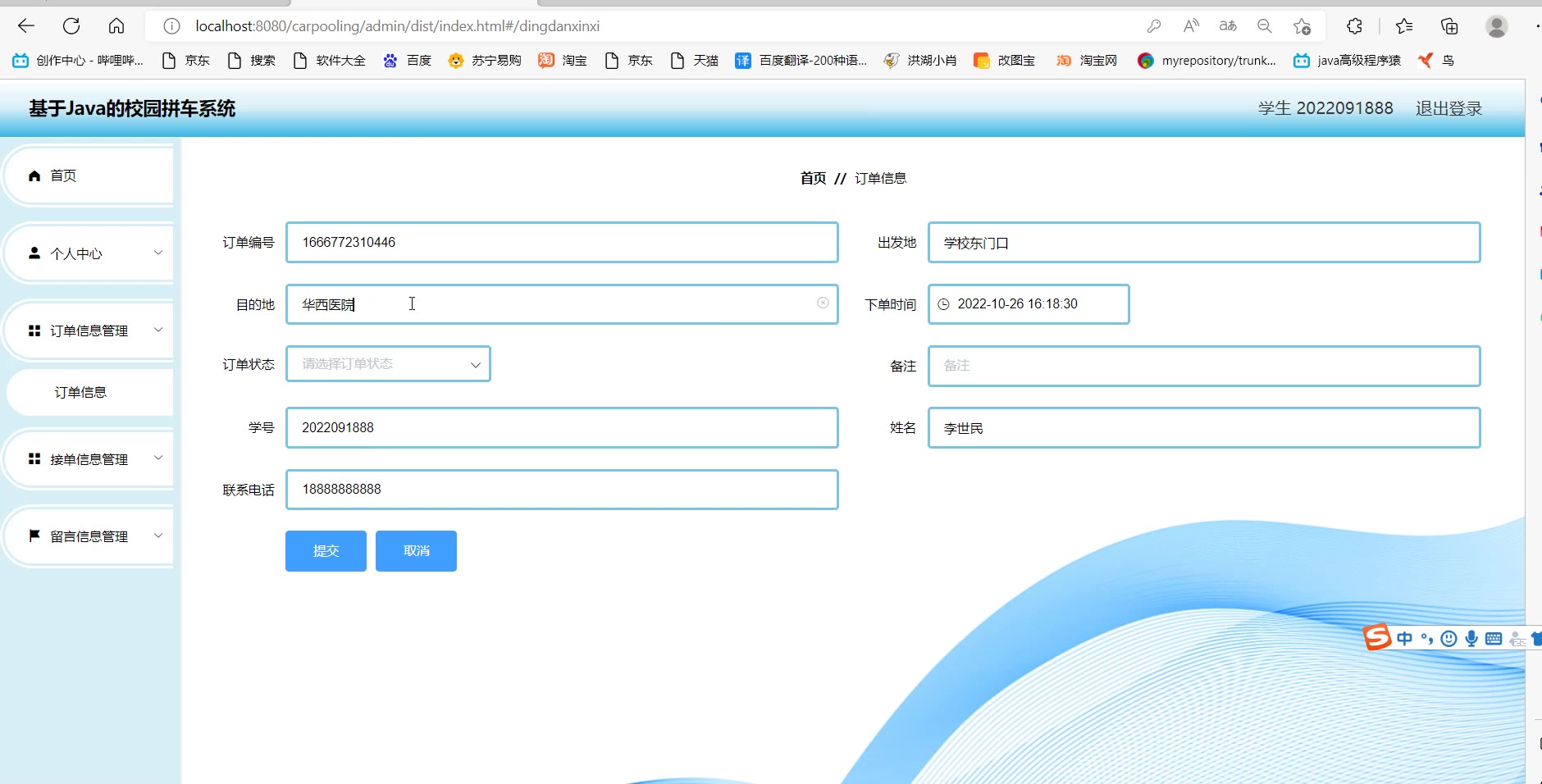The height and width of the screenshot is (784, 1542).
Task: View site information icon in the address bar
Action: coord(171,26)
